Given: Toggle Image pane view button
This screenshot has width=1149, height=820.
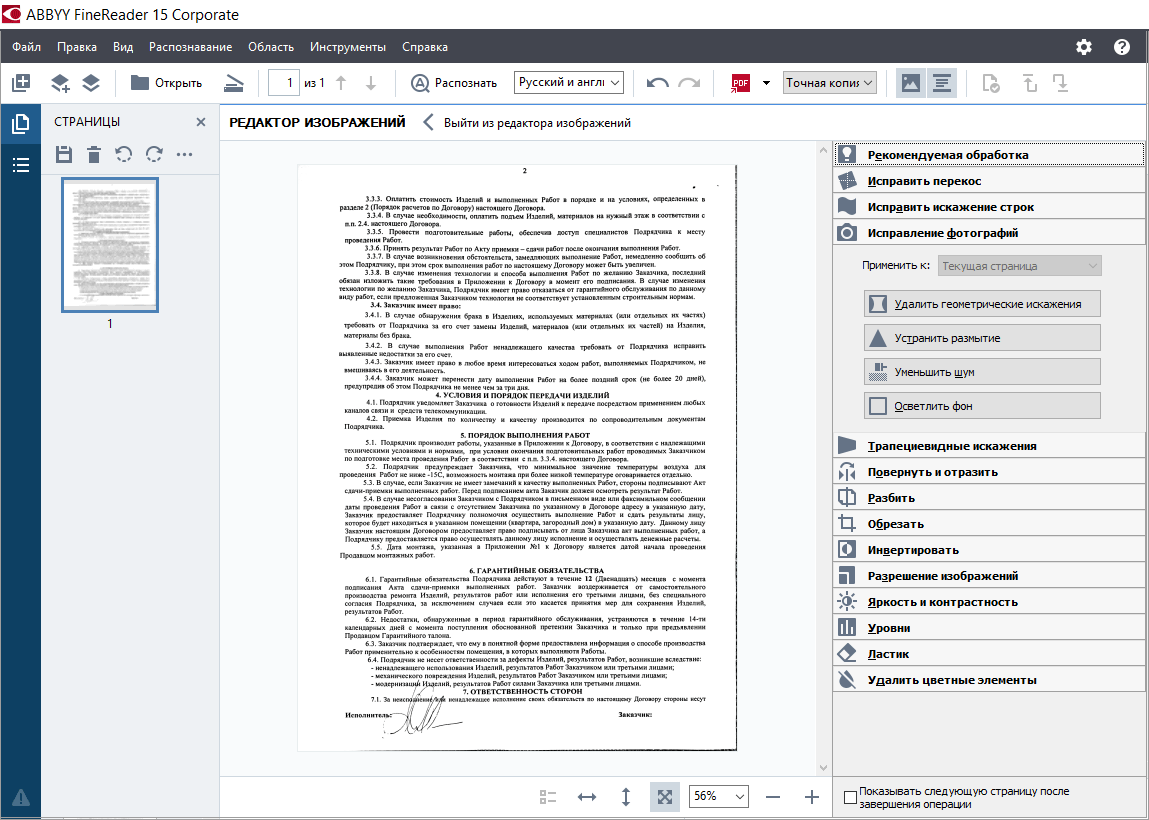Looking at the screenshot, I should pyautogui.click(x=911, y=83).
